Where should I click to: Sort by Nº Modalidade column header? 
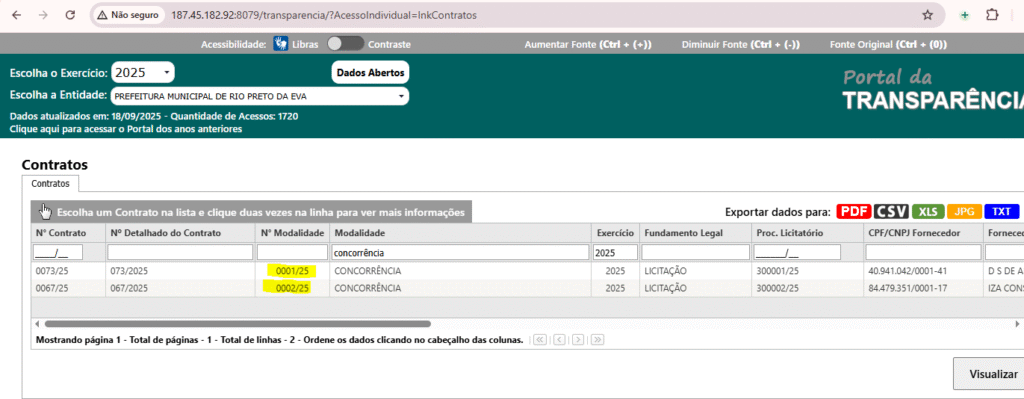pos(292,232)
